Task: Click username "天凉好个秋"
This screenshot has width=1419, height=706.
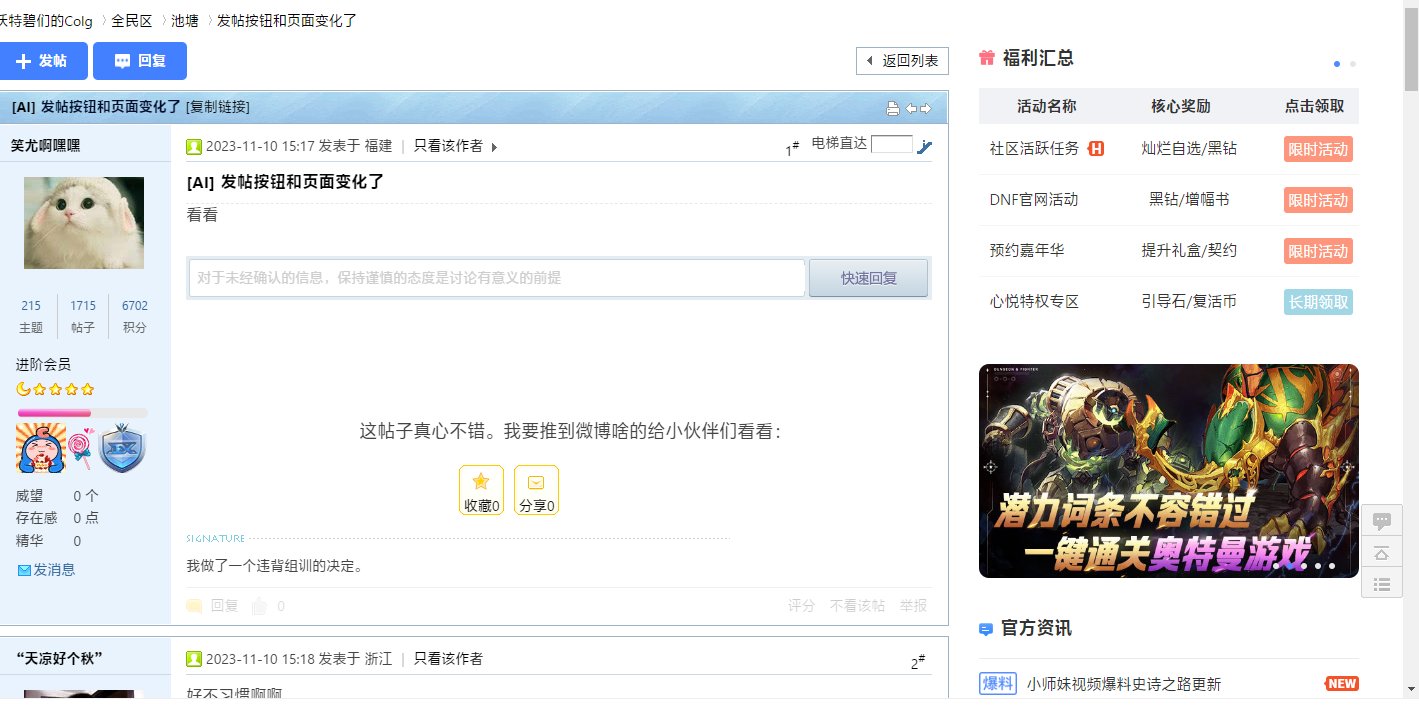Action: pyautogui.click(x=60, y=658)
